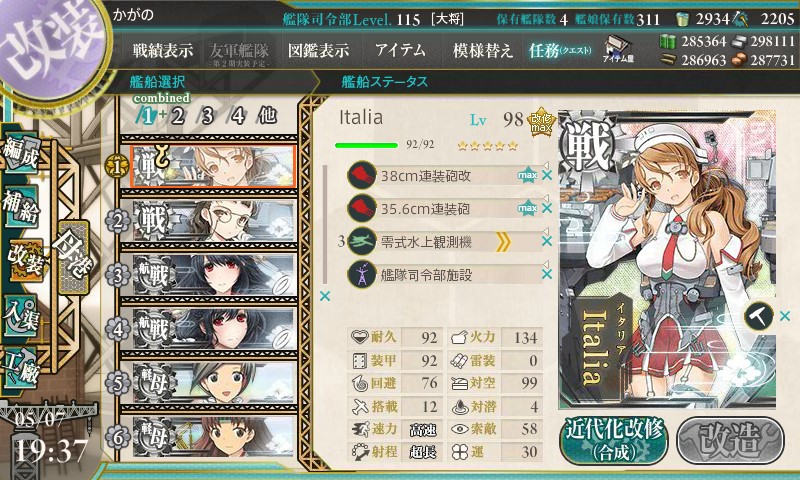
Task: Click the 38cm連装砲改 red gun icon
Action: [362, 175]
